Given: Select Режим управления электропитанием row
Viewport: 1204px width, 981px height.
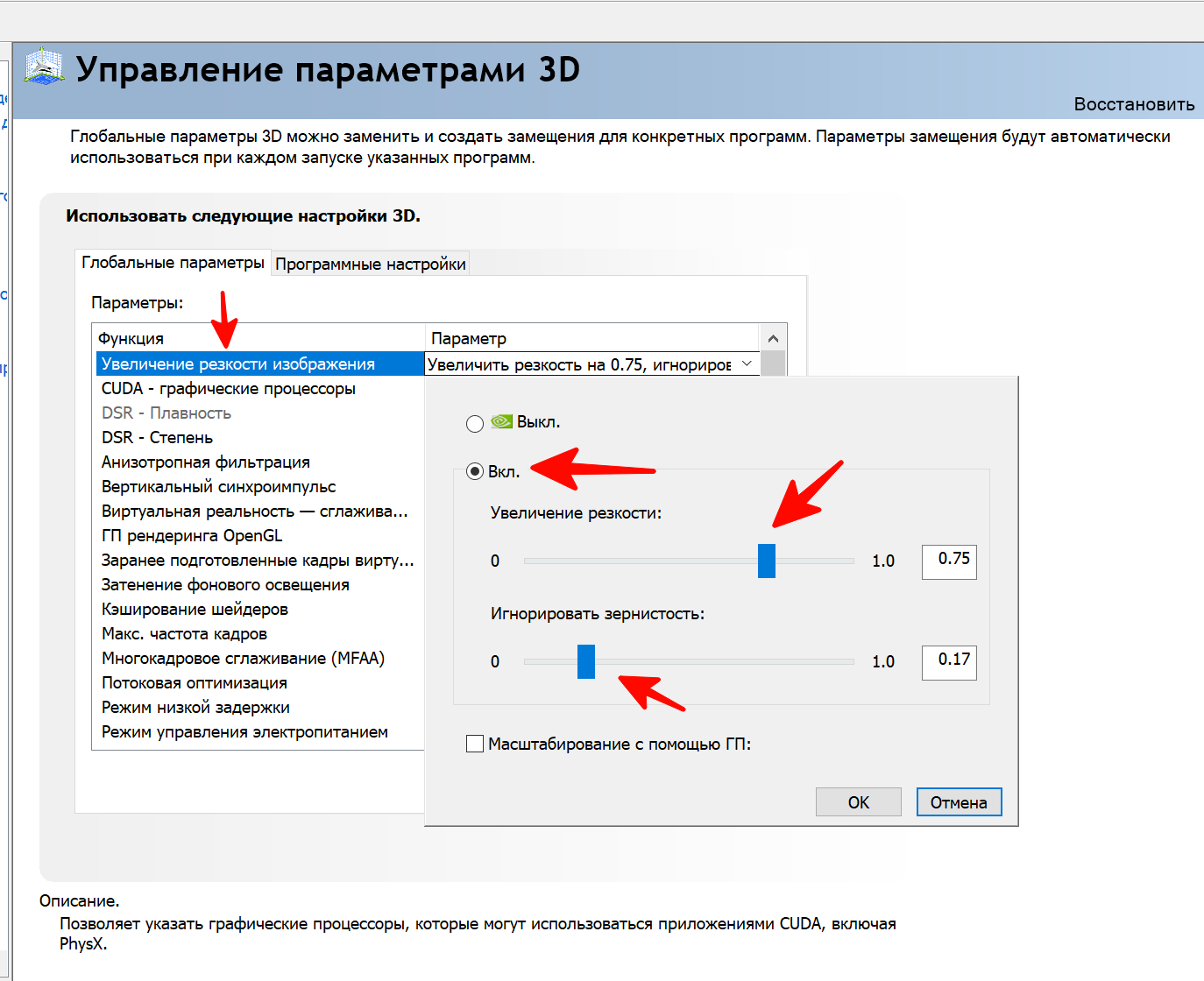Looking at the screenshot, I should click(x=260, y=731).
